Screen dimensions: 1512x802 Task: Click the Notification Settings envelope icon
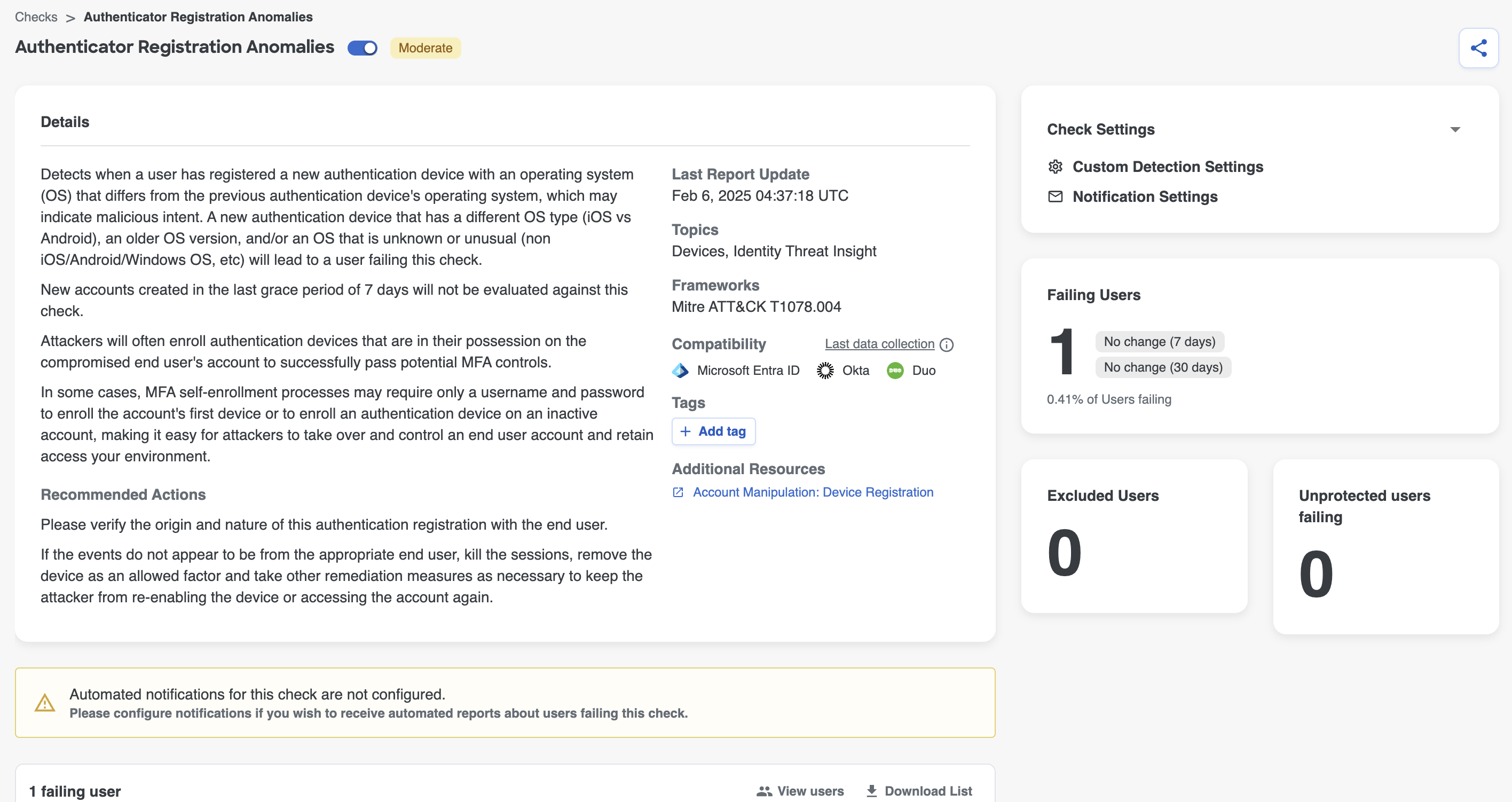tap(1055, 196)
